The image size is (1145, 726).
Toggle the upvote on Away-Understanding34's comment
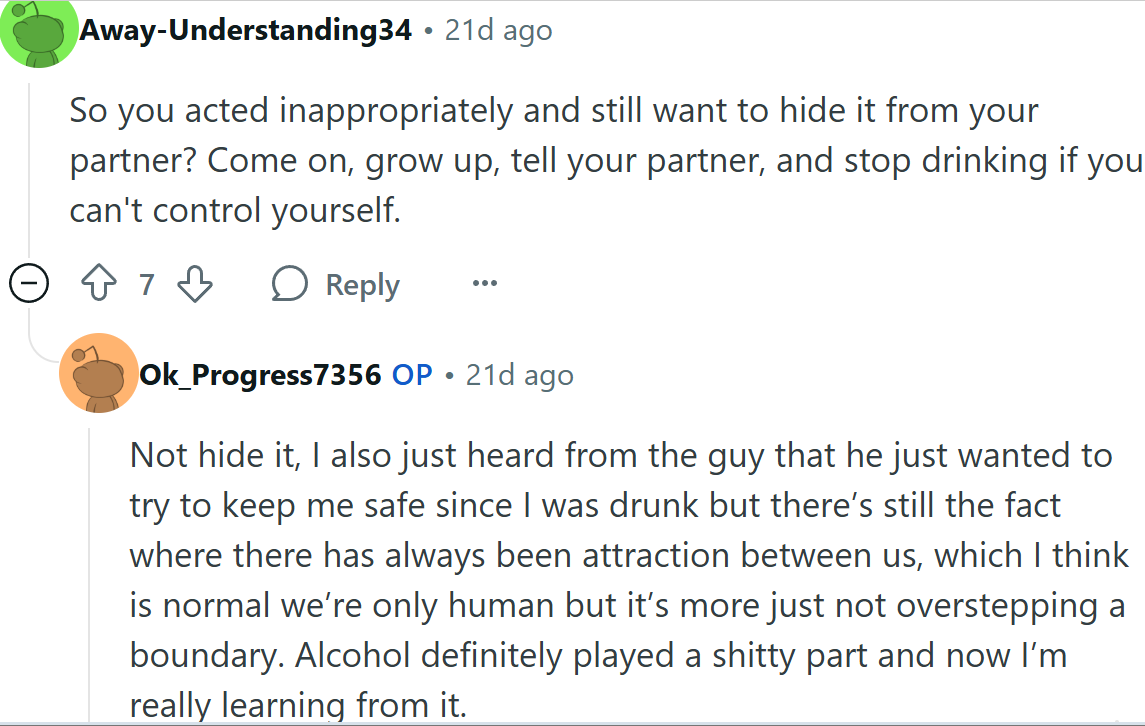pos(97,283)
